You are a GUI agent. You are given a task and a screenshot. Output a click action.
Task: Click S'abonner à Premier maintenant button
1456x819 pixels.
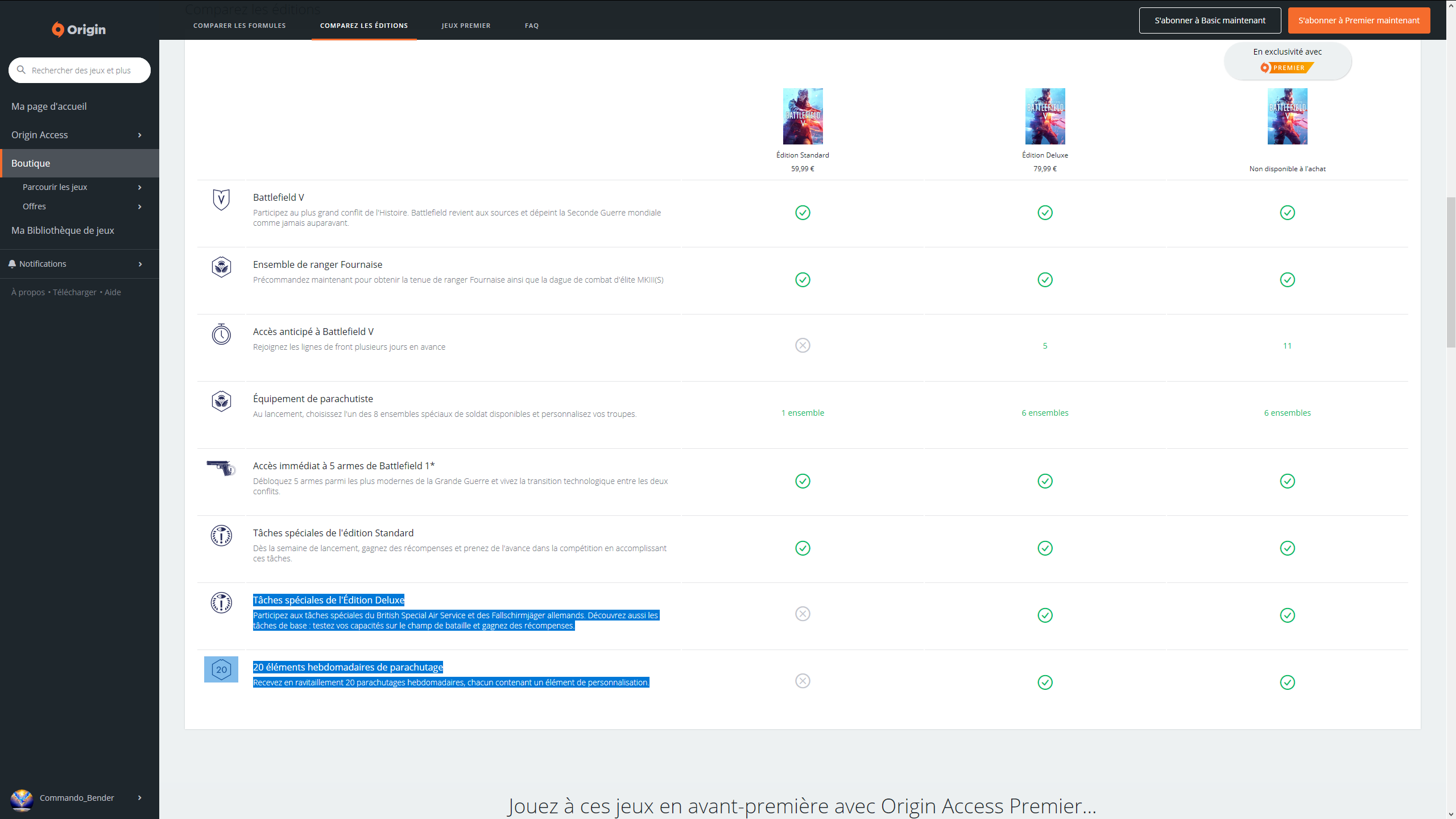click(x=1359, y=20)
